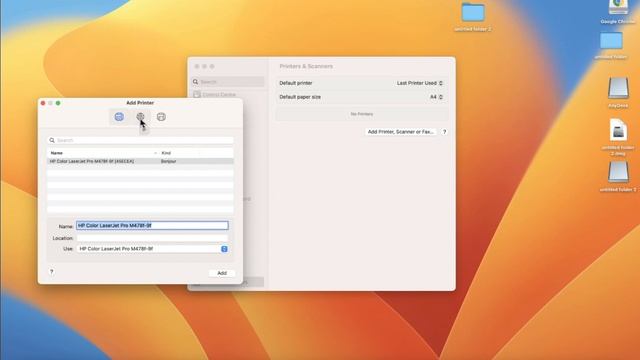640x360 pixels.
Task: Click Add Printer, Scanner or Fax button
Action: (400, 132)
